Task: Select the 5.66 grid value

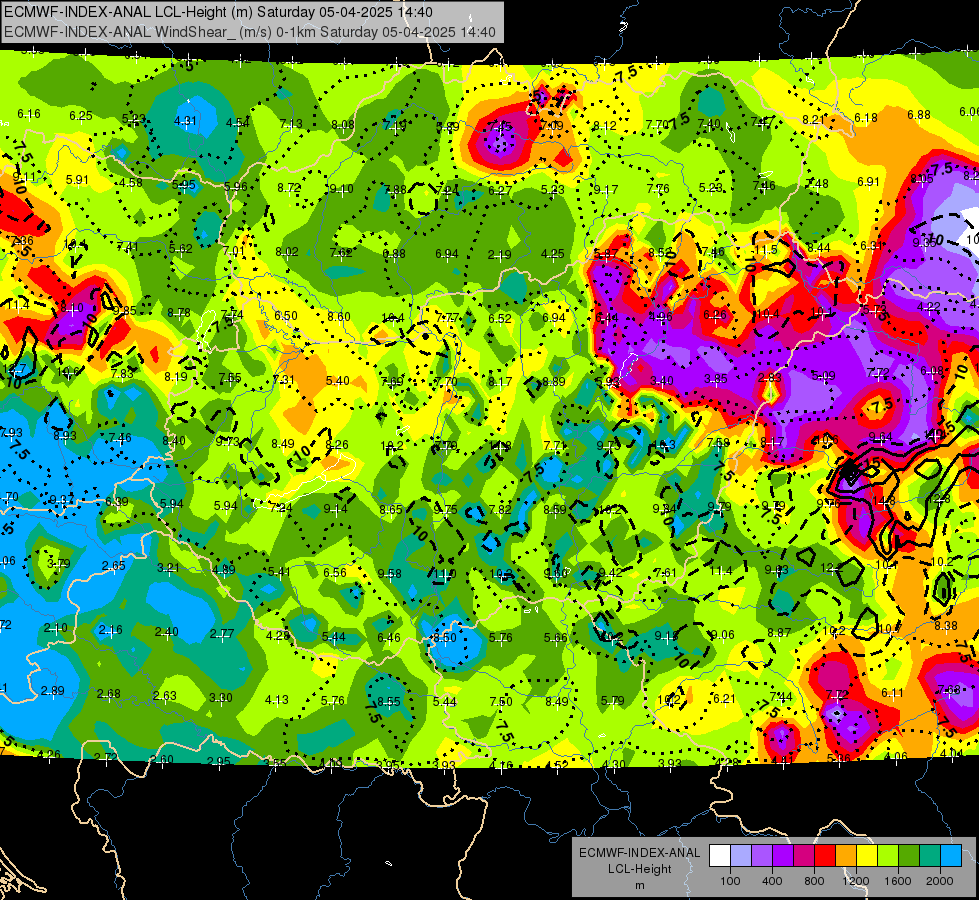Action: [x=556, y=637]
